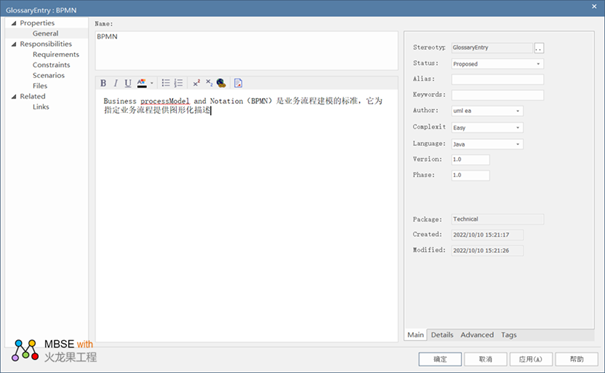Insert bulleted list in notes
Viewport: 605px width, 373px height.
[x=166, y=83]
